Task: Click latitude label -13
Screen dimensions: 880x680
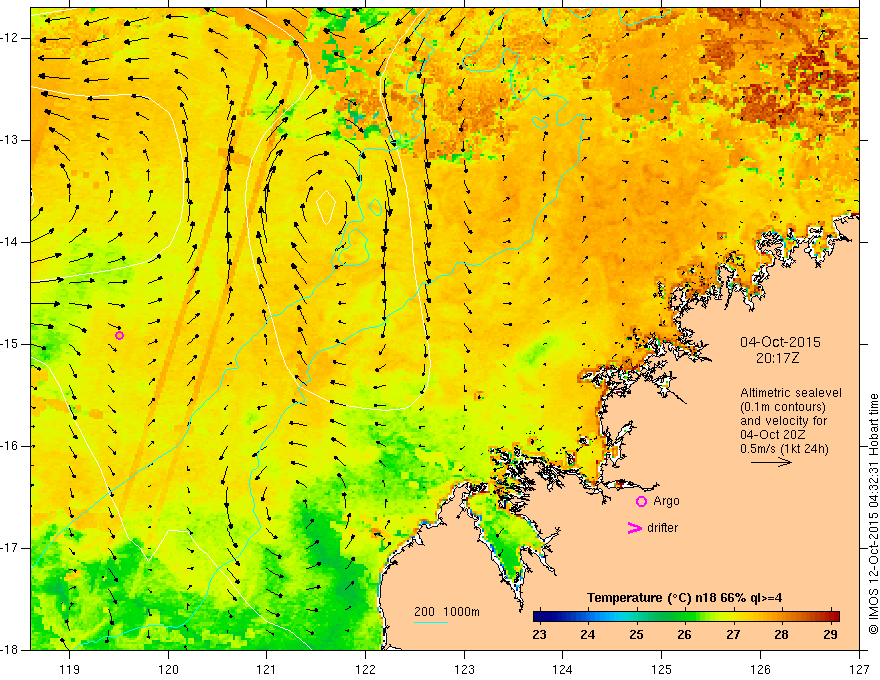Action: [9, 140]
